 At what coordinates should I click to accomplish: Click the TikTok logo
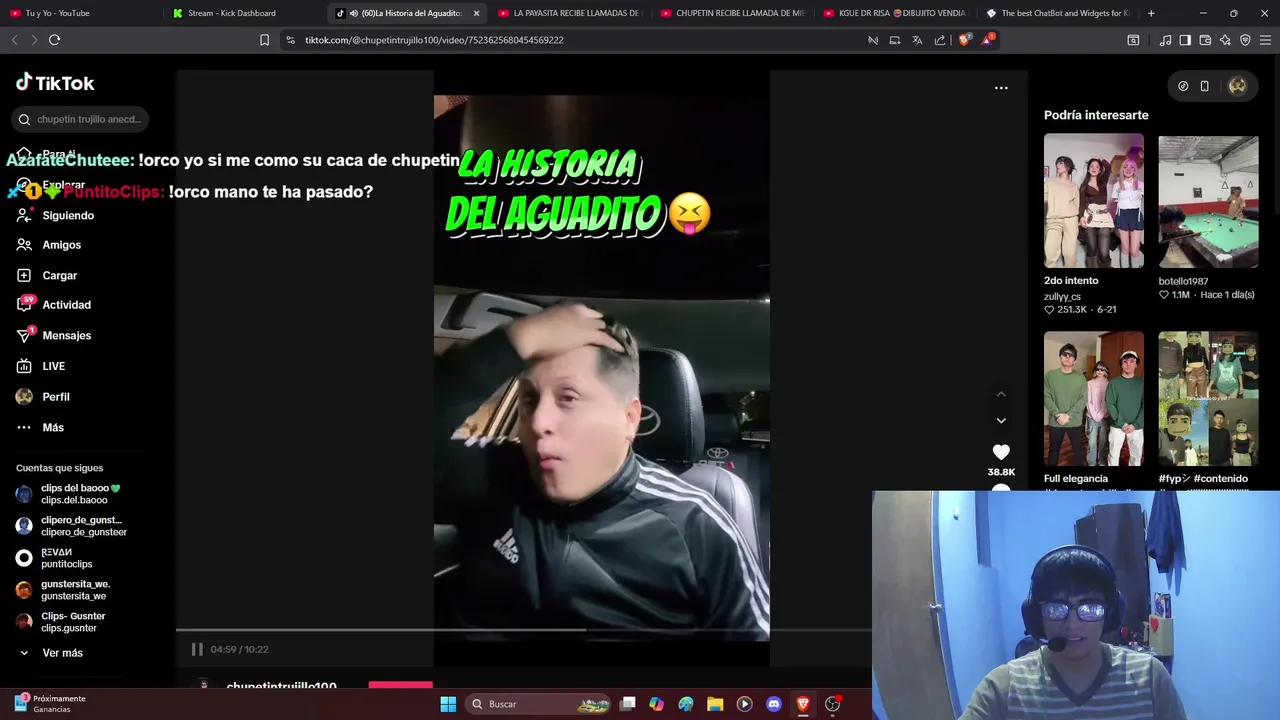pyautogui.click(x=55, y=83)
